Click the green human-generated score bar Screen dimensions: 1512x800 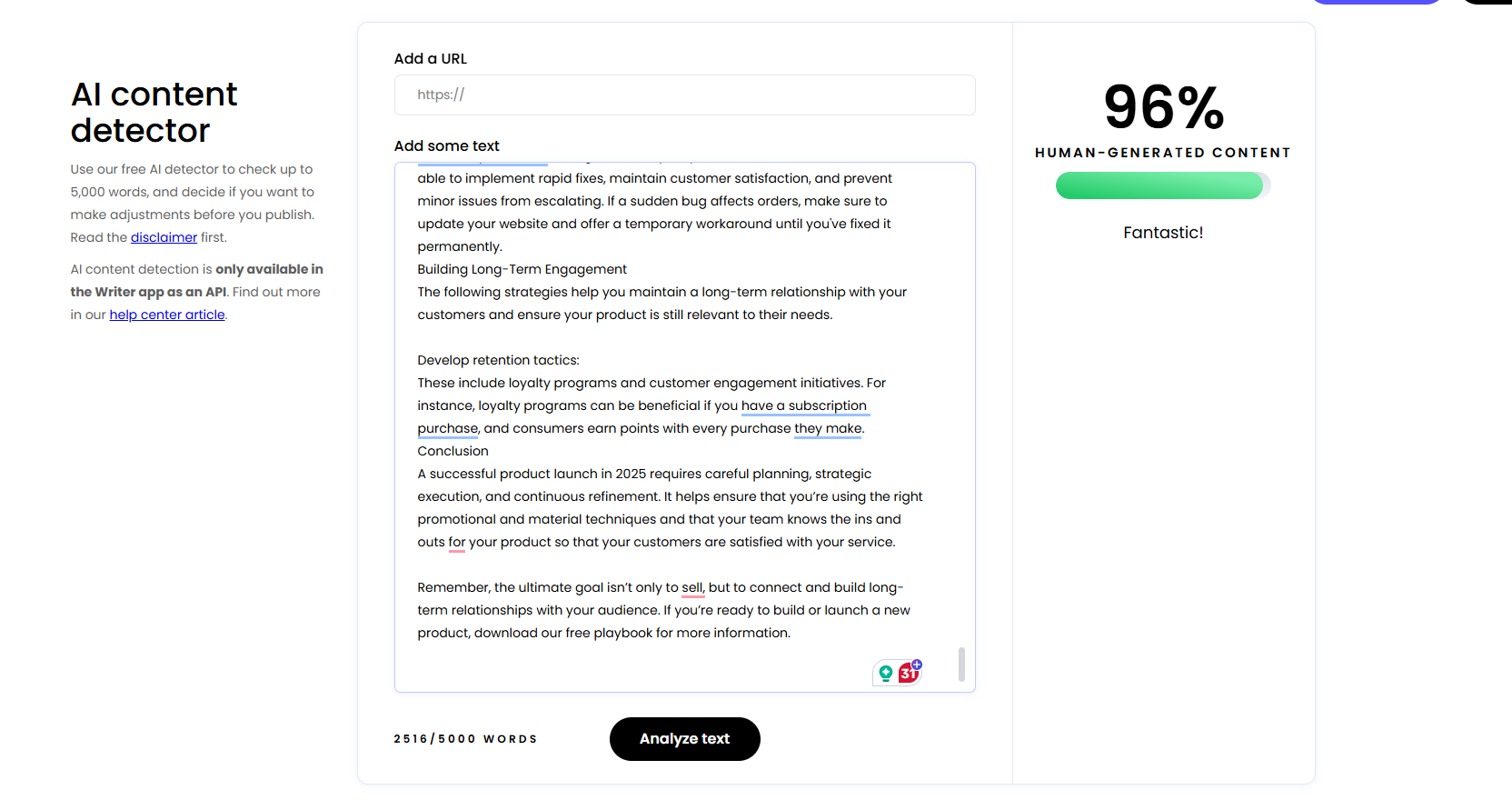[x=1159, y=185]
